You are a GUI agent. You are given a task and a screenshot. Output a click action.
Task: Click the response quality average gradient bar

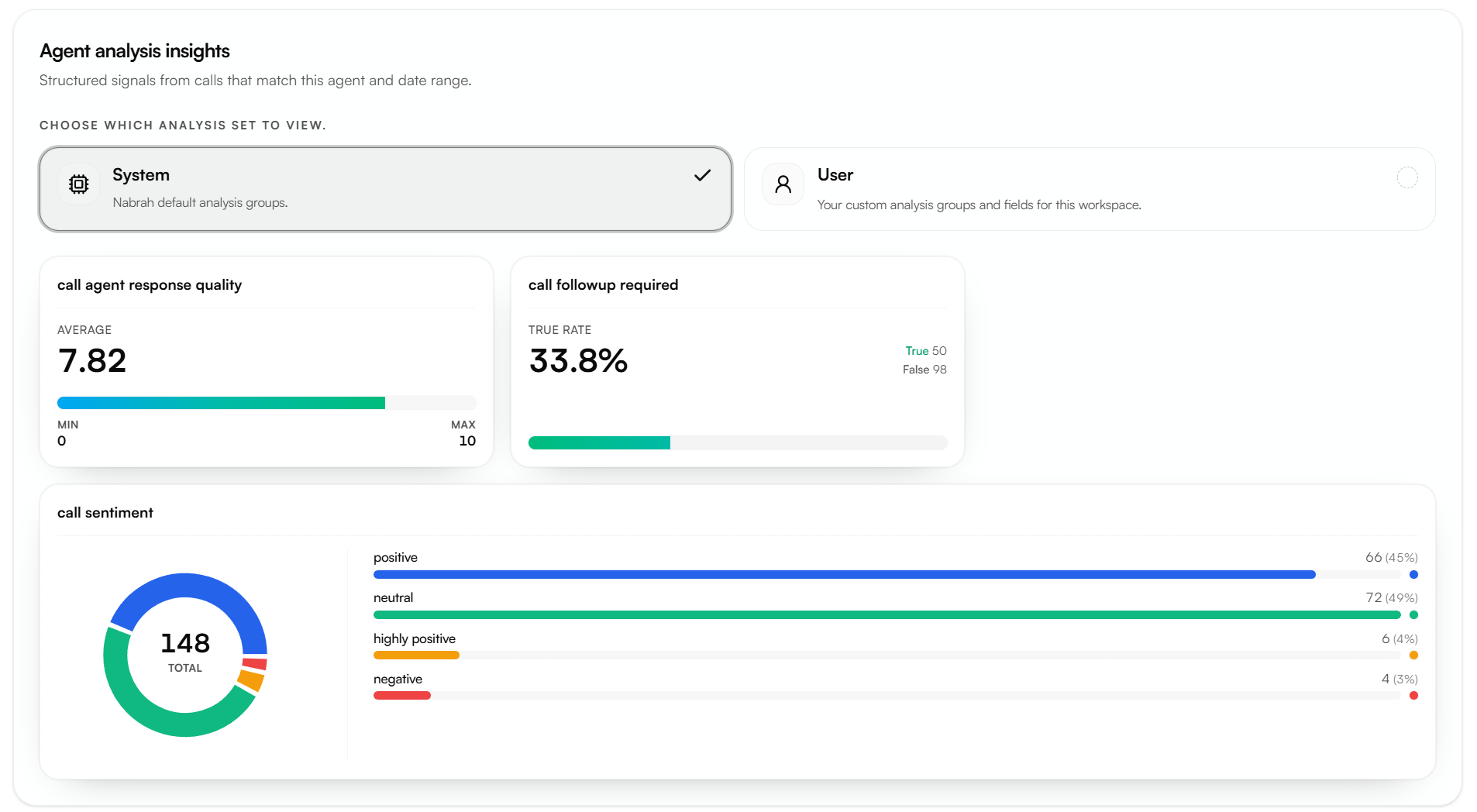(267, 403)
